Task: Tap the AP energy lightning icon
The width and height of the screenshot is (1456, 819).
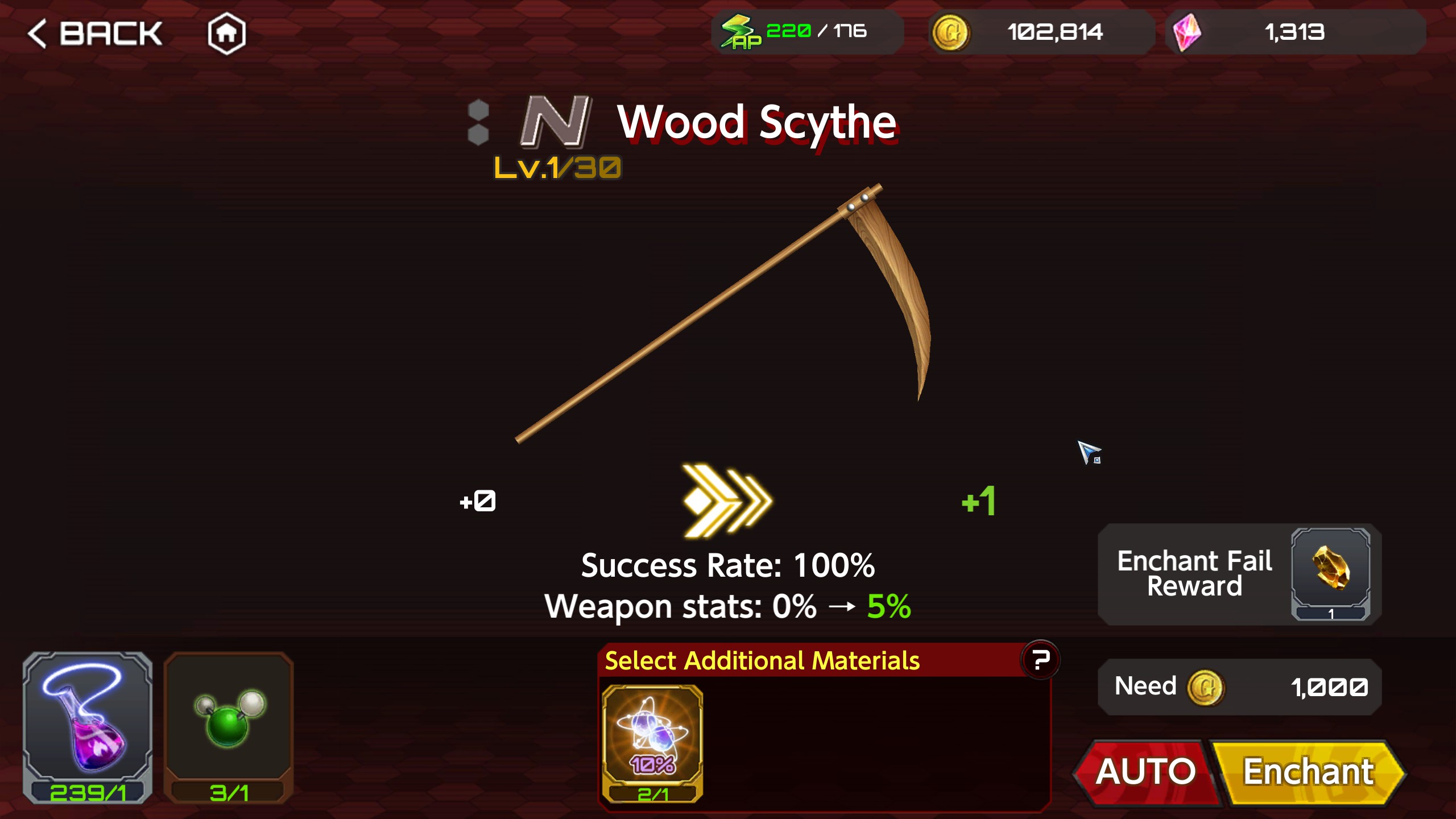Action: [x=741, y=32]
